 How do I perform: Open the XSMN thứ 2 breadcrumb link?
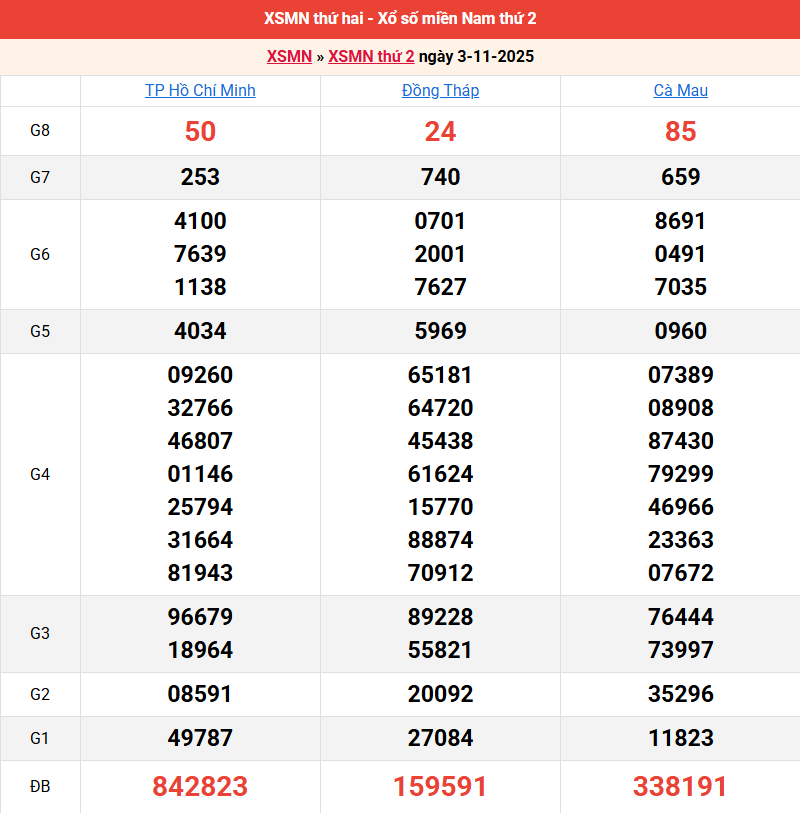point(371,57)
